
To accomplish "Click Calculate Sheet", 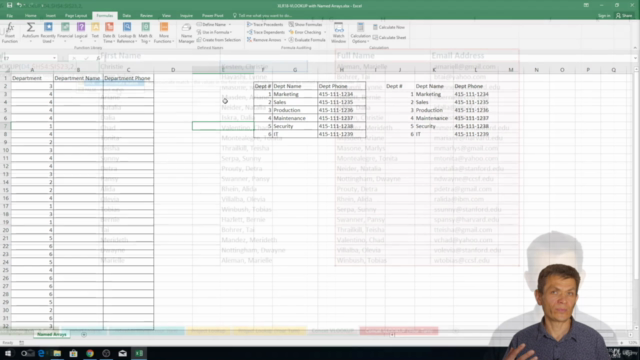I will 389,38.
